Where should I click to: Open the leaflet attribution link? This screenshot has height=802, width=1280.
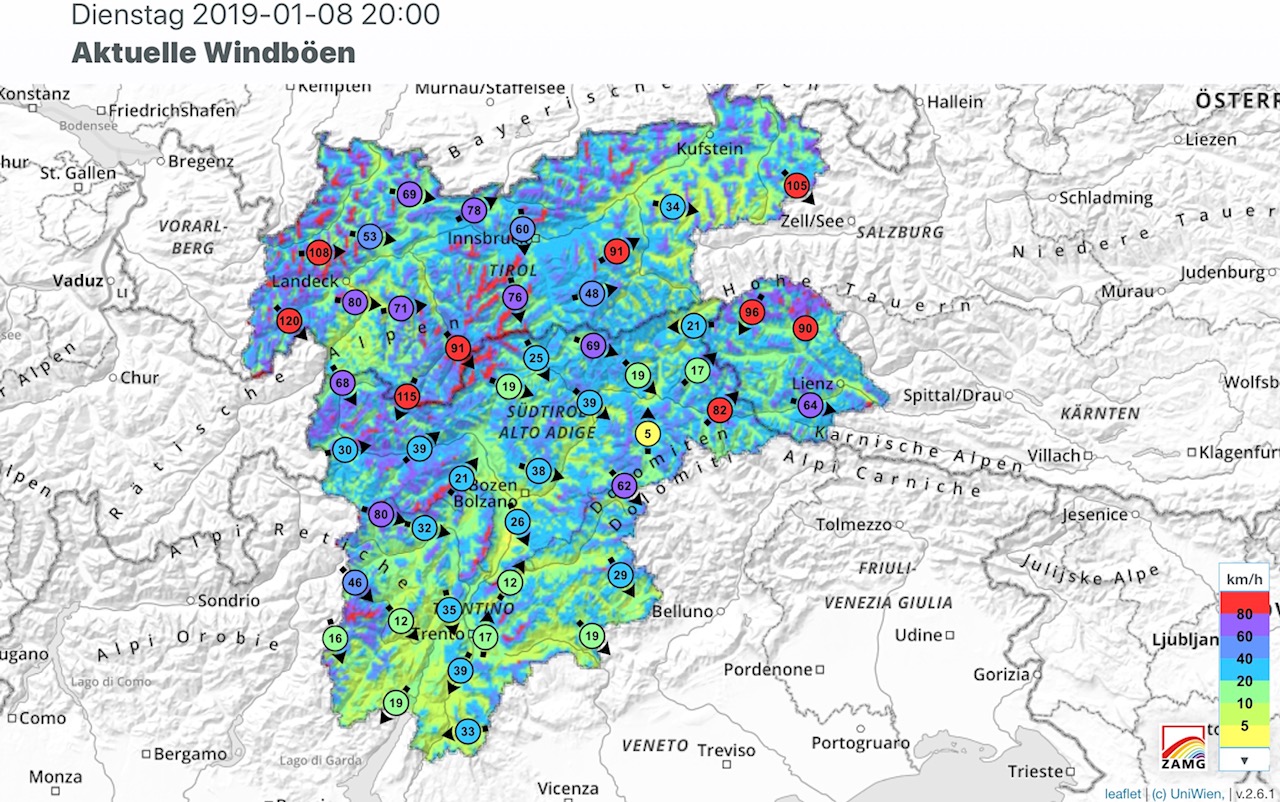pyautogui.click(x=1122, y=794)
